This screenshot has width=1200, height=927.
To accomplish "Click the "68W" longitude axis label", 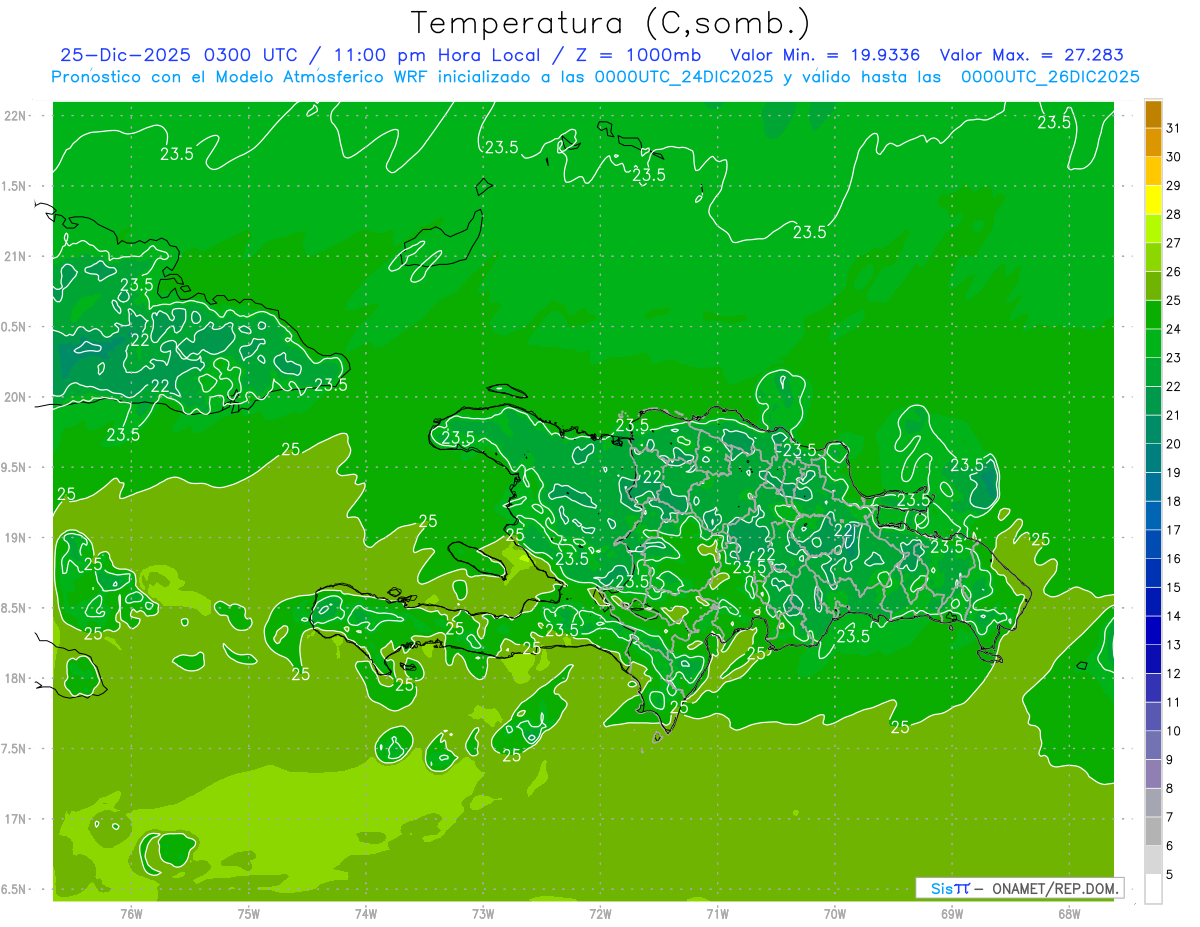I will point(1068,913).
